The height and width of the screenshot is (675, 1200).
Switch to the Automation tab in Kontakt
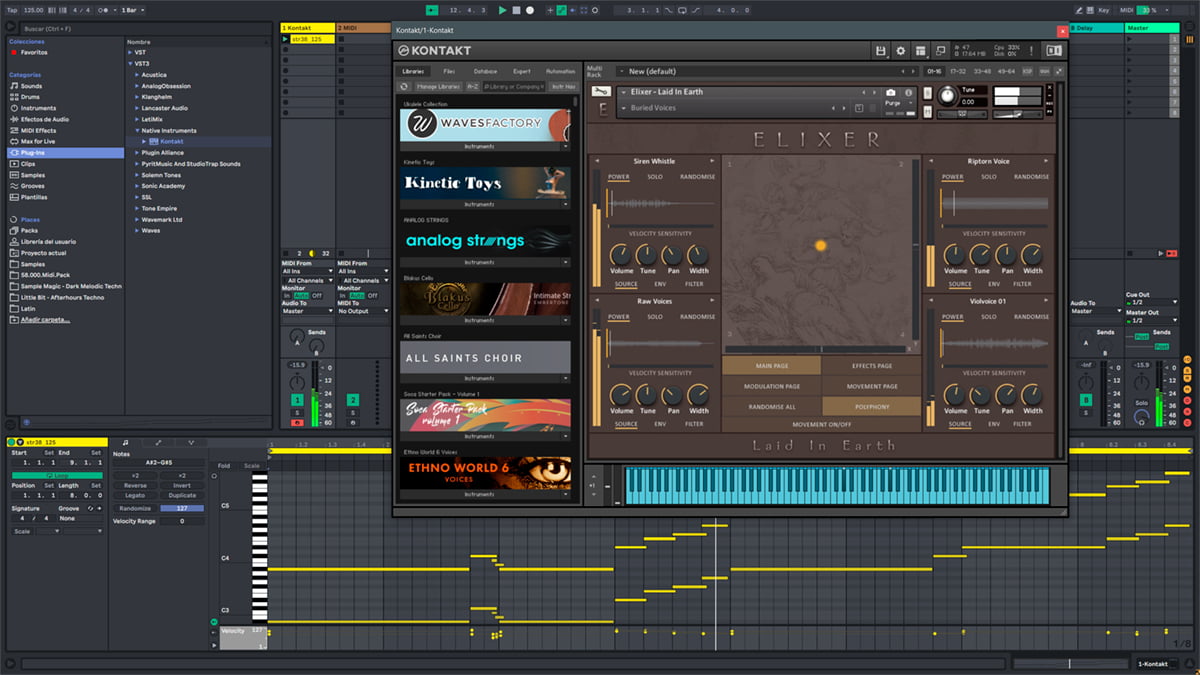[560, 71]
